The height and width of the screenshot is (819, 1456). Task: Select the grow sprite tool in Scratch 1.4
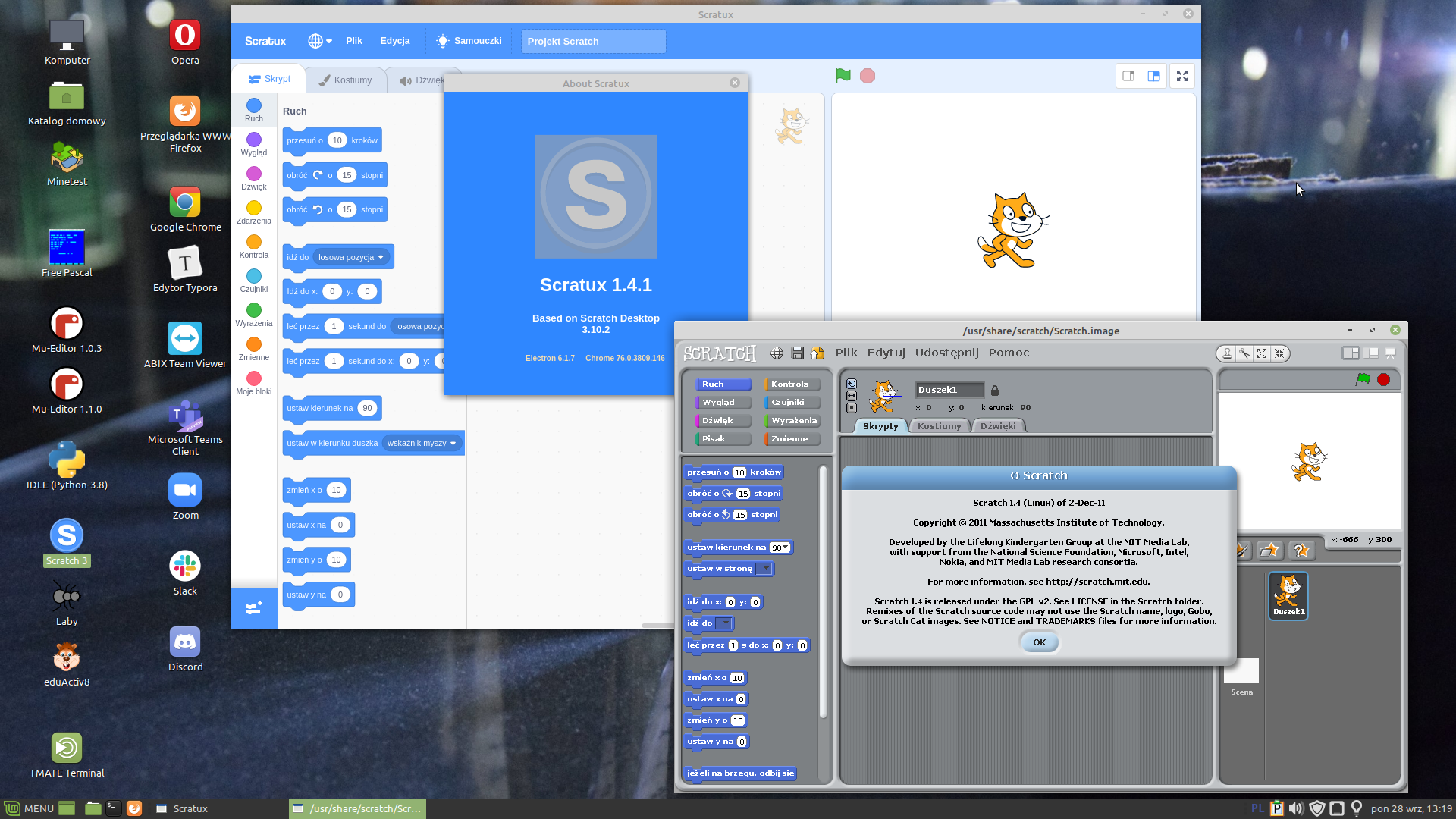click(x=1262, y=353)
